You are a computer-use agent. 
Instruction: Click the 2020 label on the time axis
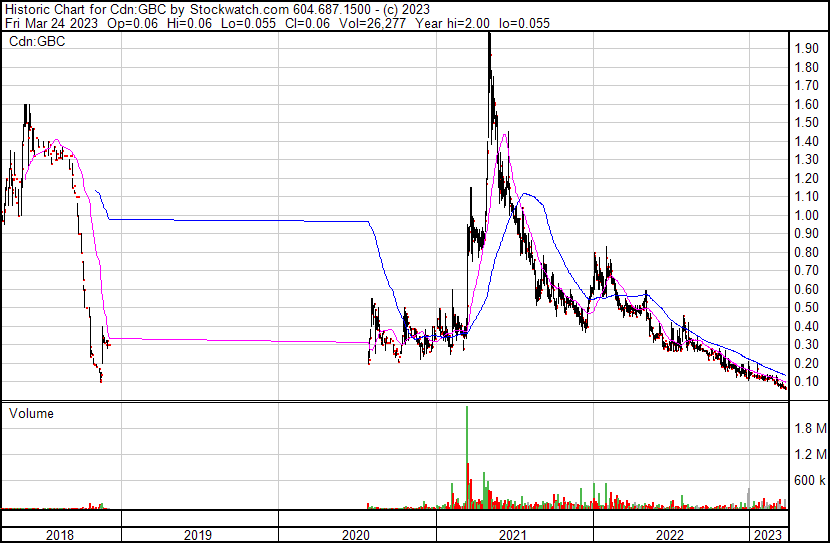[357, 535]
